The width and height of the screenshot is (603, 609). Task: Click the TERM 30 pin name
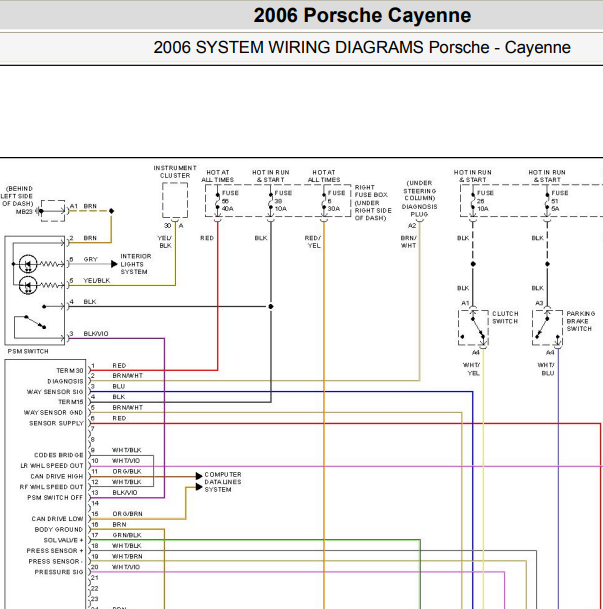coord(70,371)
